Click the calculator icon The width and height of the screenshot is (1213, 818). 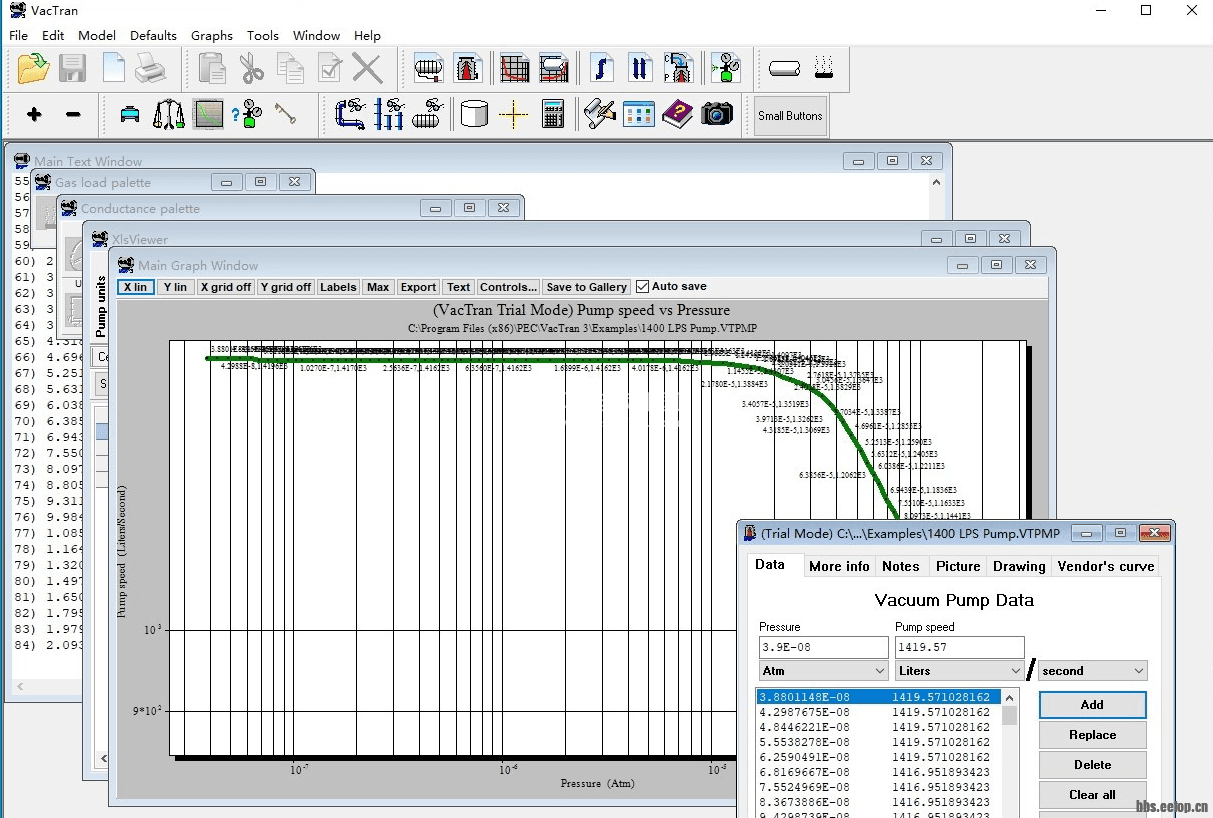click(553, 114)
